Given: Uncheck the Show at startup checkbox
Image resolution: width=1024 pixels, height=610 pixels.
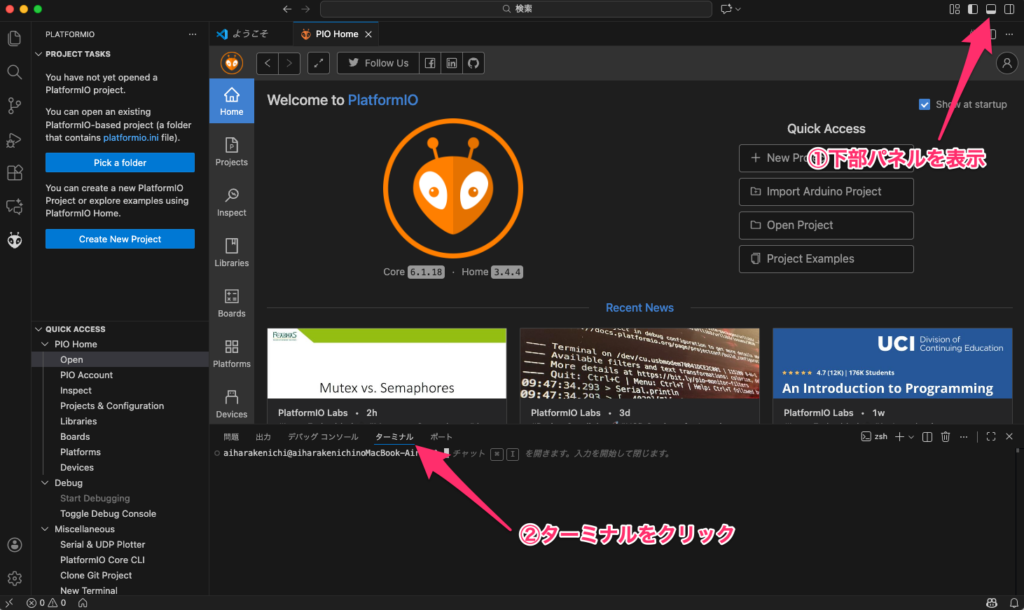Looking at the screenshot, I should [x=924, y=104].
